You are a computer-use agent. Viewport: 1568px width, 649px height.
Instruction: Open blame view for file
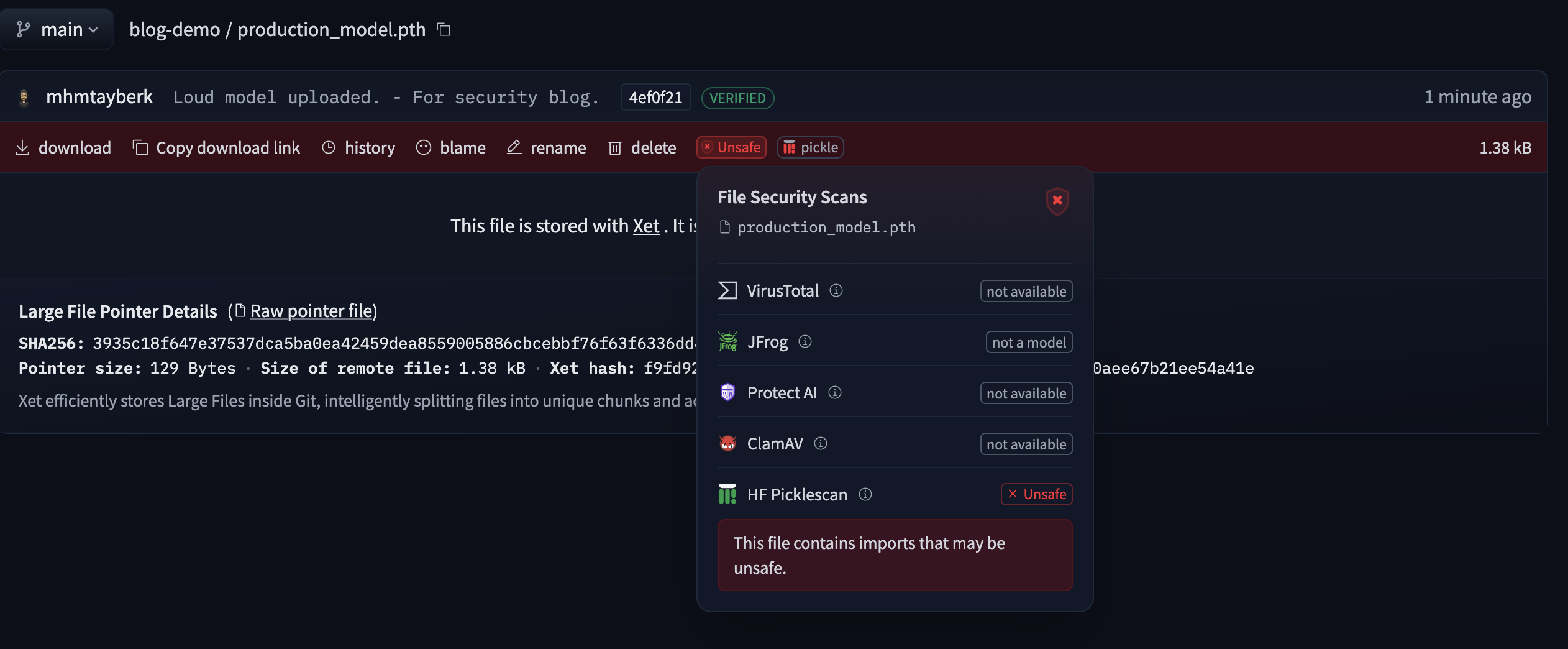451,147
